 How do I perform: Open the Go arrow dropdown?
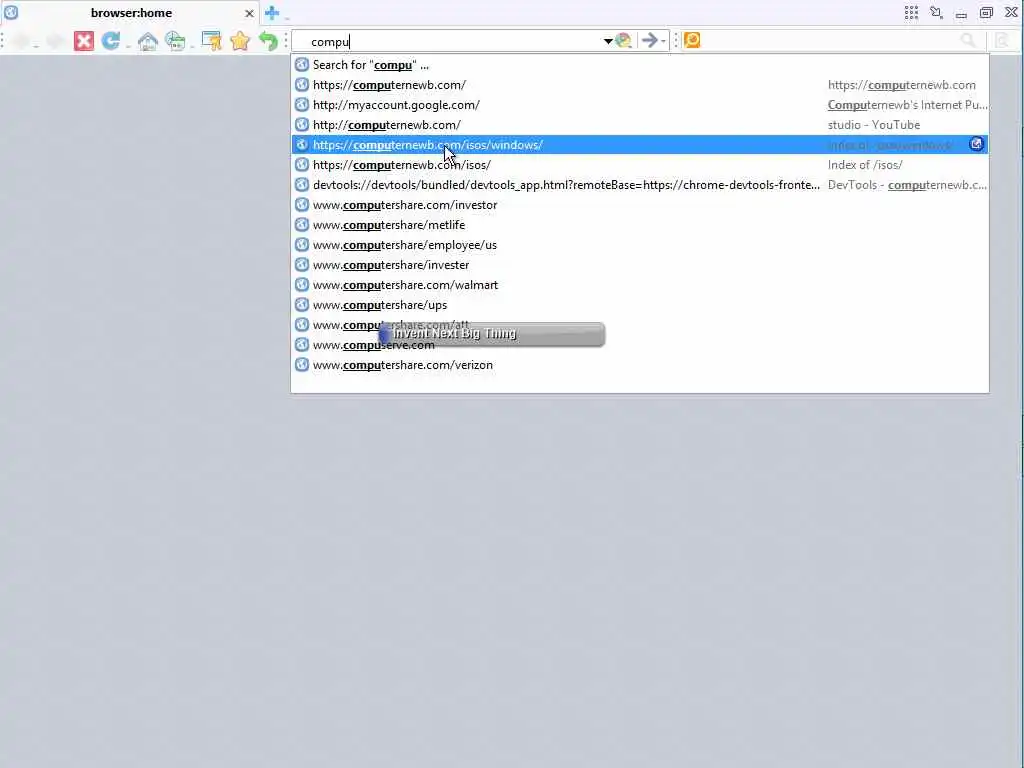(x=664, y=41)
